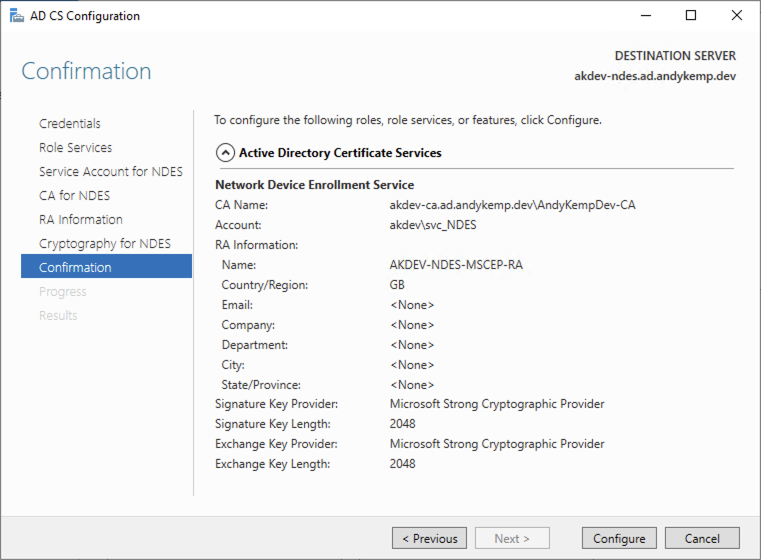761x560 pixels.
Task: Click the DESTINATION SERVER label
Action: coord(675,56)
